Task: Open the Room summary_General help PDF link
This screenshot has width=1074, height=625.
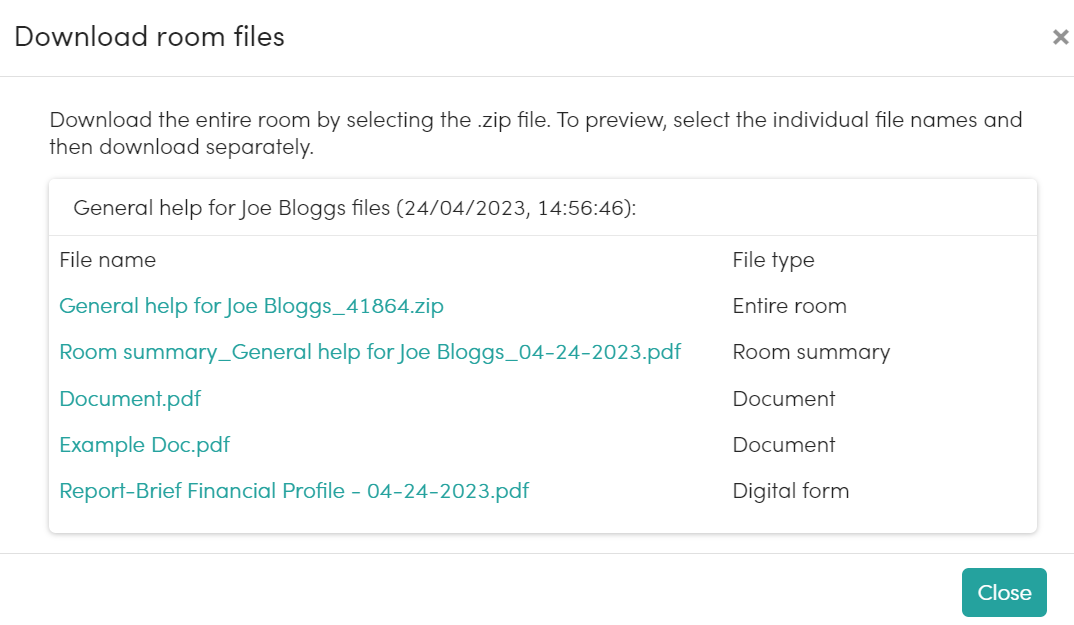Action: (370, 352)
